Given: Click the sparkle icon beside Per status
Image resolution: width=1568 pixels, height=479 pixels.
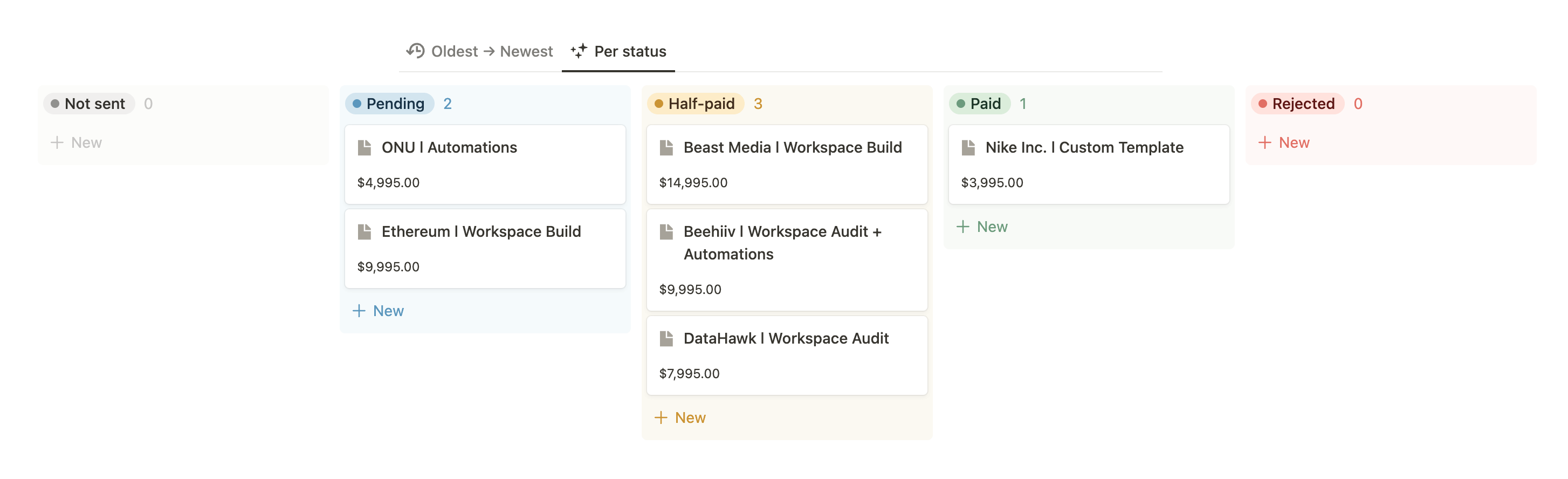Looking at the screenshot, I should [x=578, y=51].
